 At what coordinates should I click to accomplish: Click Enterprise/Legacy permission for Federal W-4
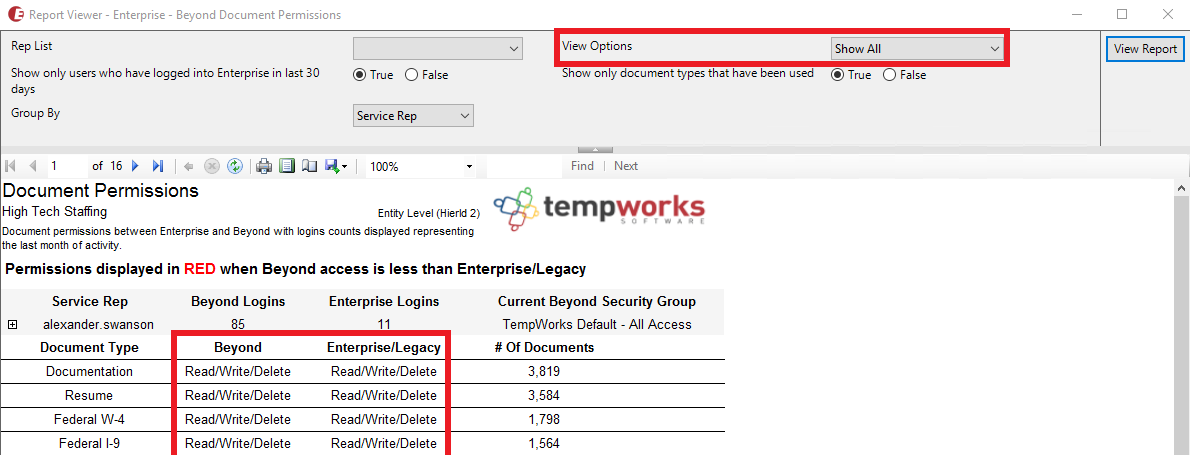[x=384, y=419]
